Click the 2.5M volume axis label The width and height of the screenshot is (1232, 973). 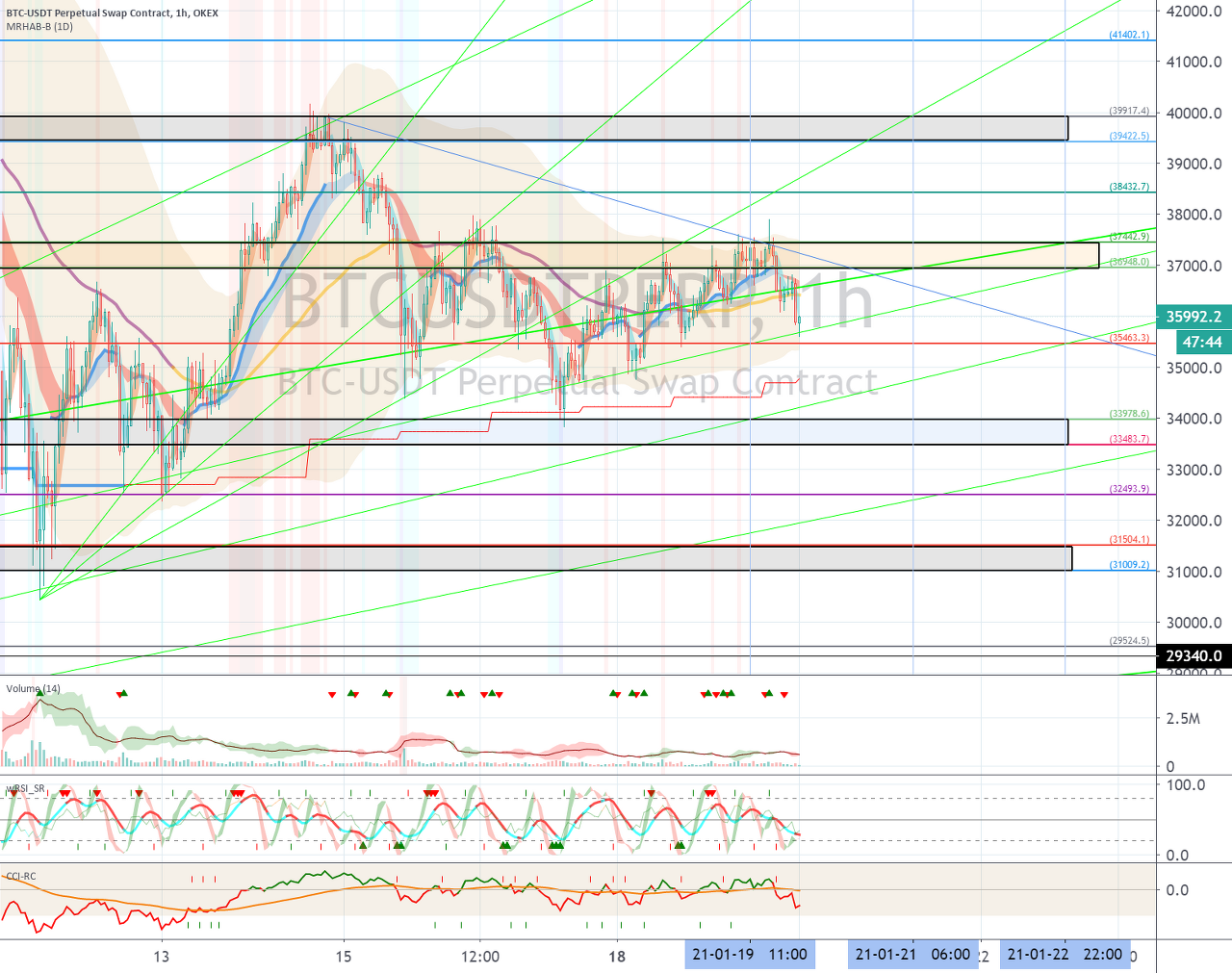[x=1183, y=719]
